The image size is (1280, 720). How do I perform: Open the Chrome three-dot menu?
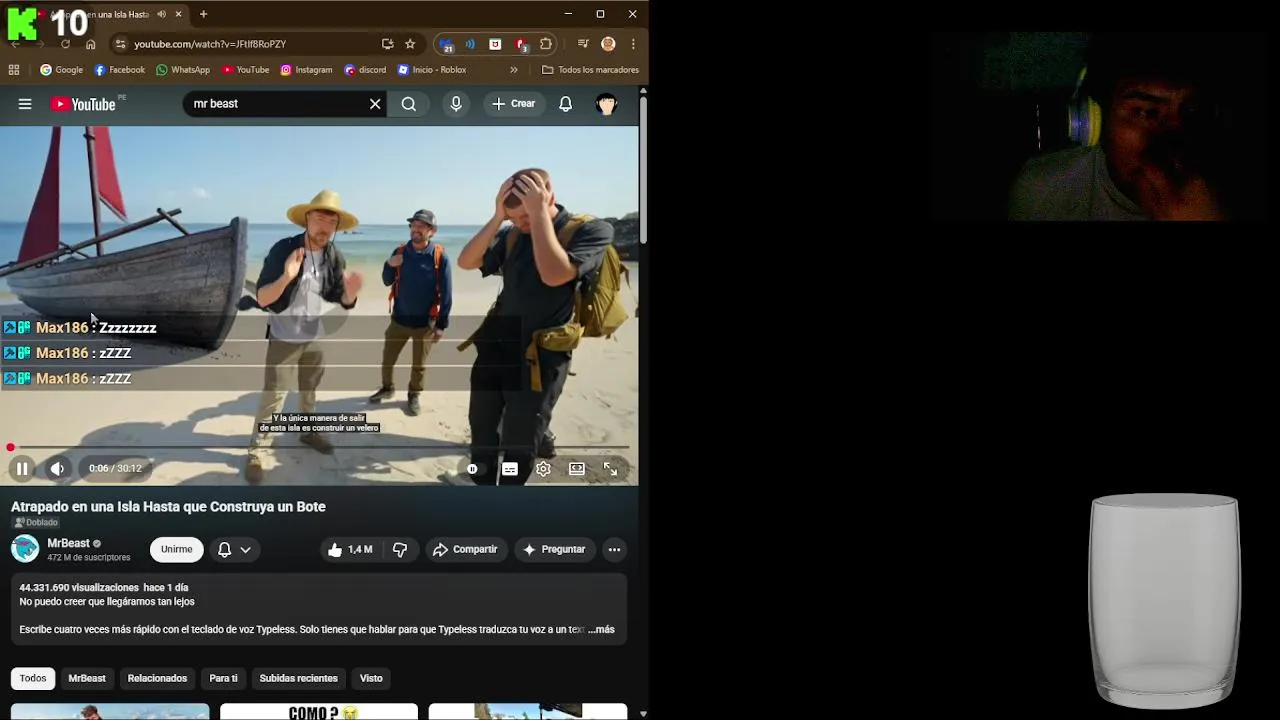click(633, 44)
